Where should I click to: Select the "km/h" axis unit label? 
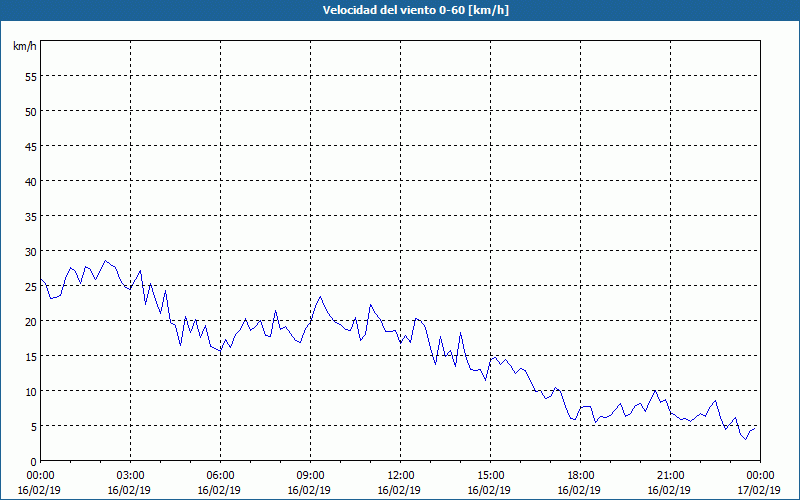[x=25, y=47]
